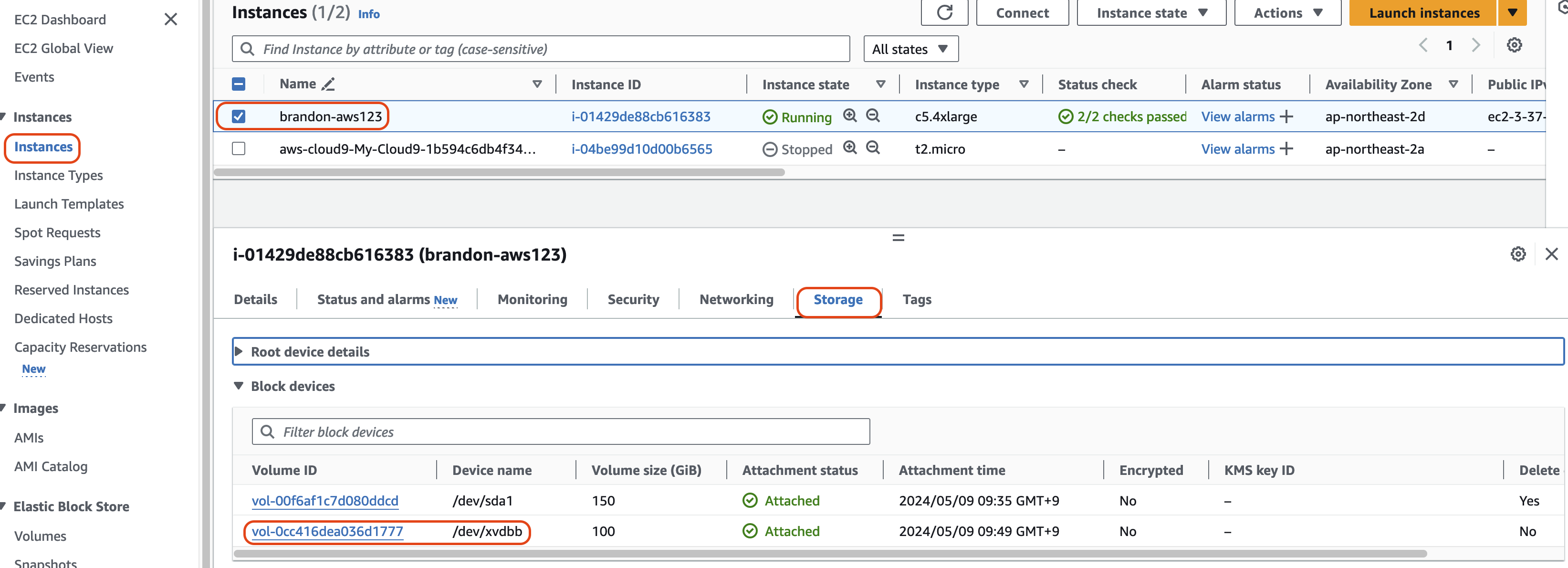Viewport: 1568px width, 568px height.
Task: Click zoom-in icon beside Running state
Action: [850, 116]
